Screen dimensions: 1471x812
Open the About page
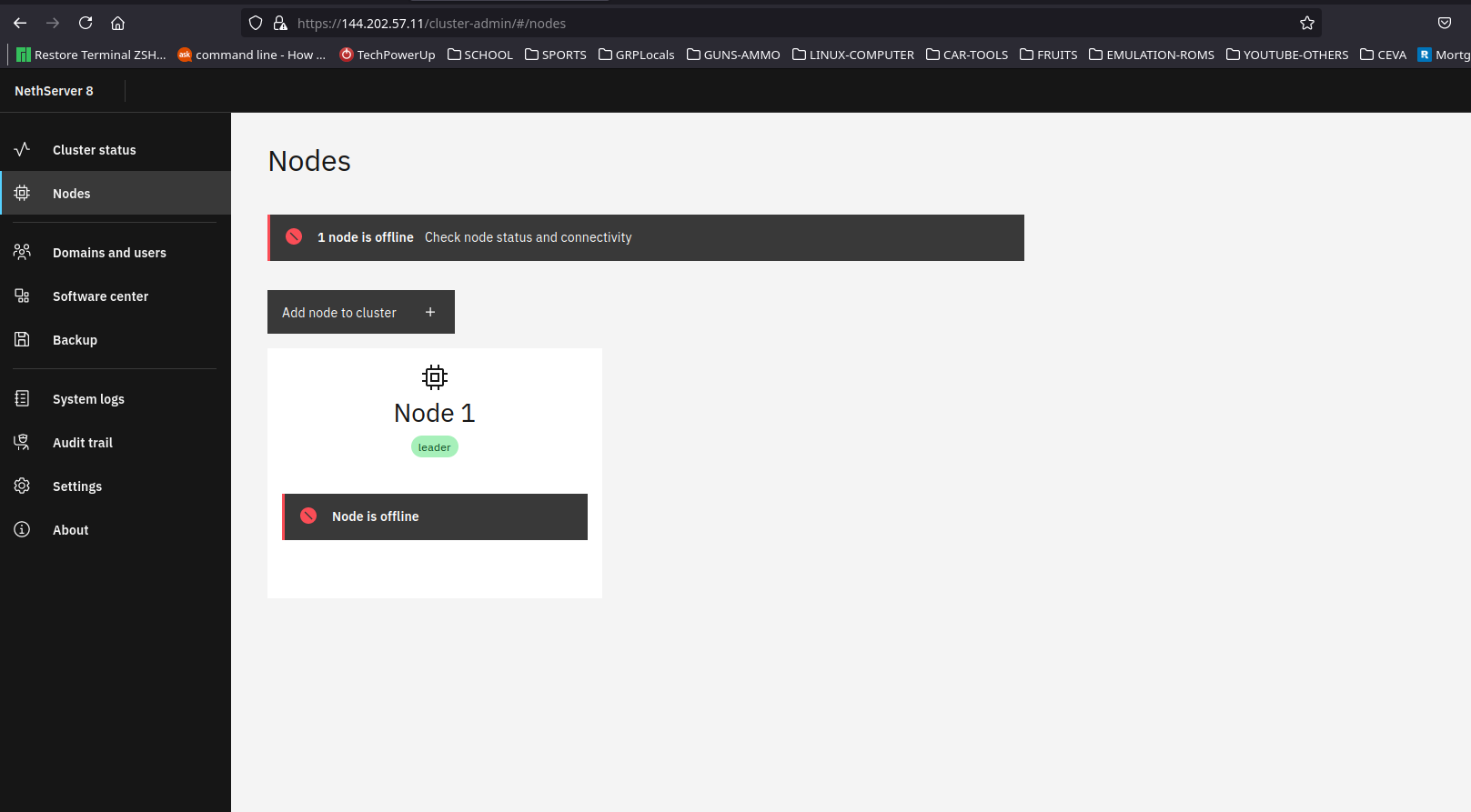(116, 529)
